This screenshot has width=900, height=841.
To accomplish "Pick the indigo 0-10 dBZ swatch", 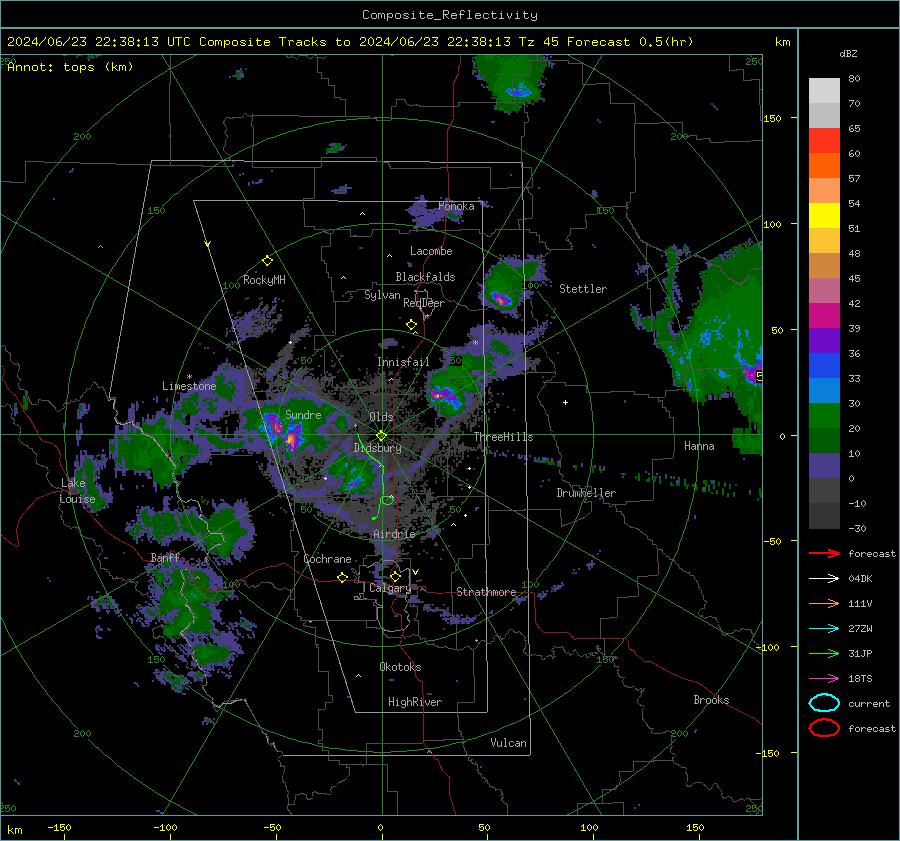I will point(824,466).
